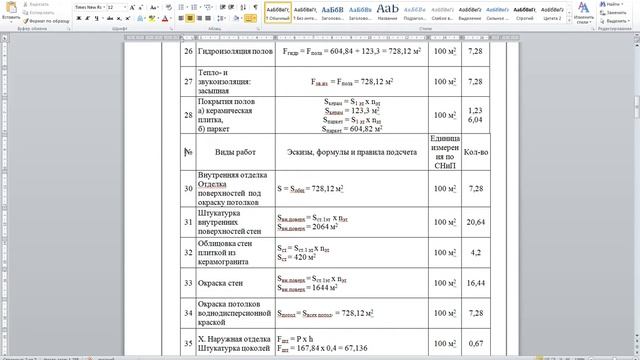Click the horizontal ruler above the page

pos(322,38)
